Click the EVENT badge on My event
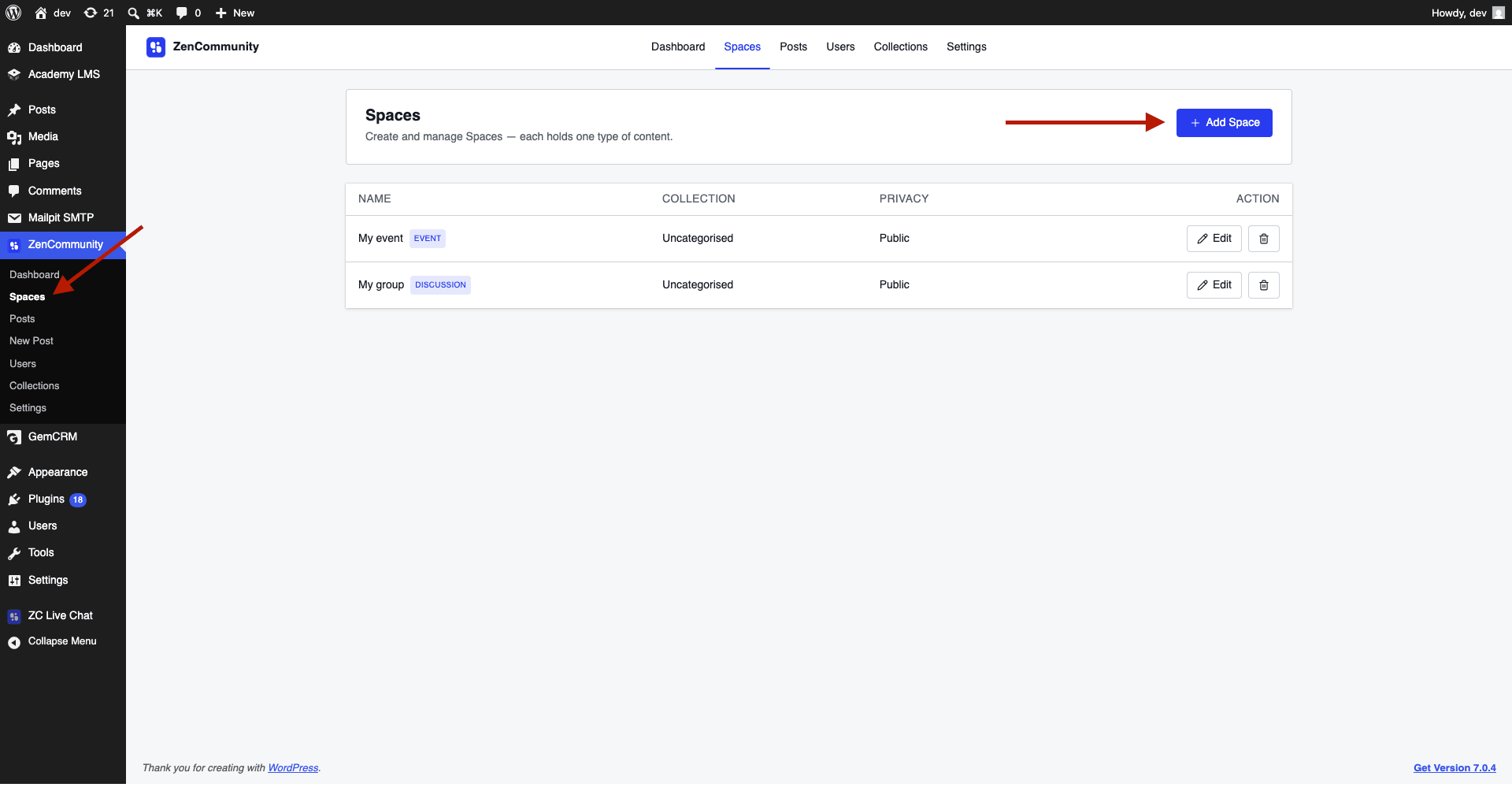Image resolution: width=1512 pixels, height=802 pixels. point(428,239)
